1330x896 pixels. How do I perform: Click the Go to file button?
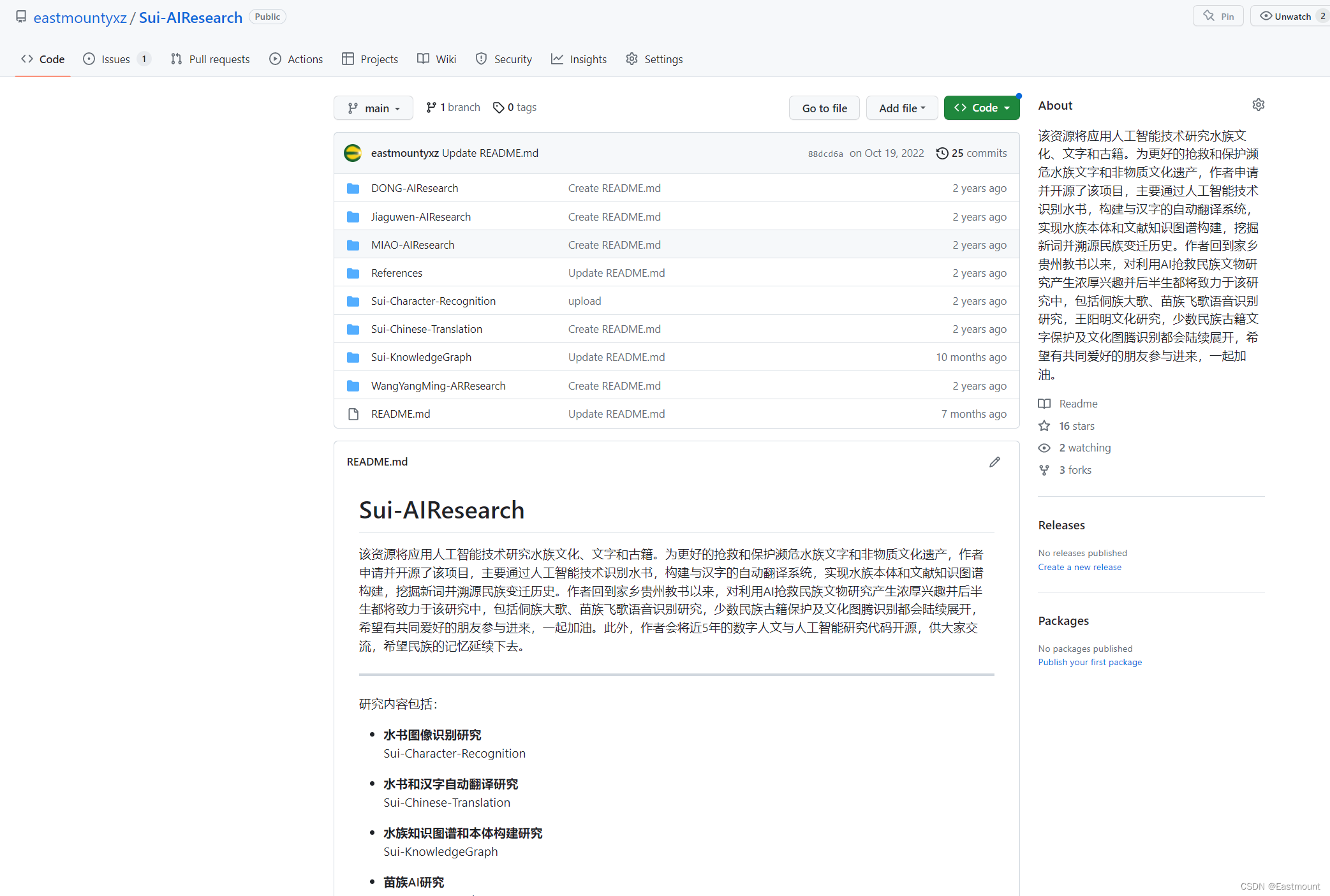(824, 108)
